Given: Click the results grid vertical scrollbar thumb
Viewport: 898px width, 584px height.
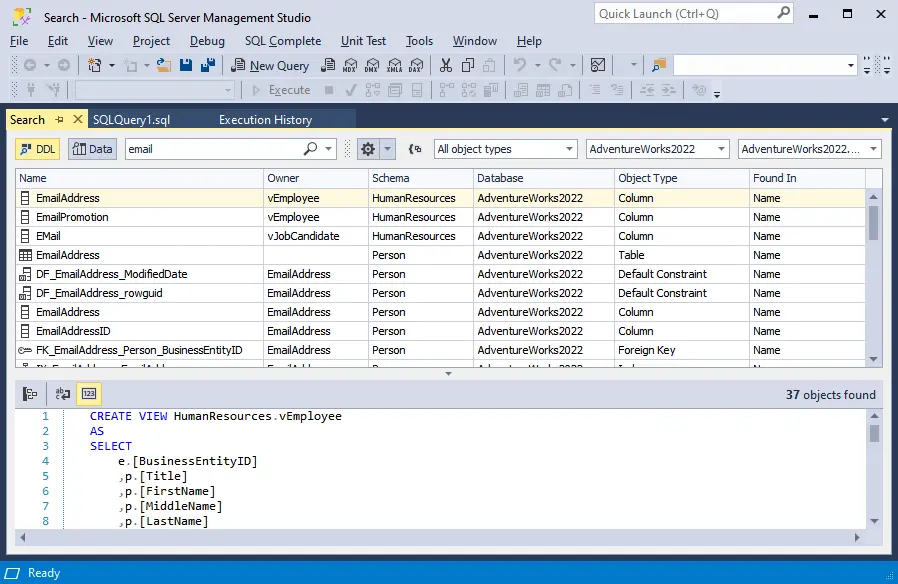Looking at the screenshot, I should click(873, 222).
